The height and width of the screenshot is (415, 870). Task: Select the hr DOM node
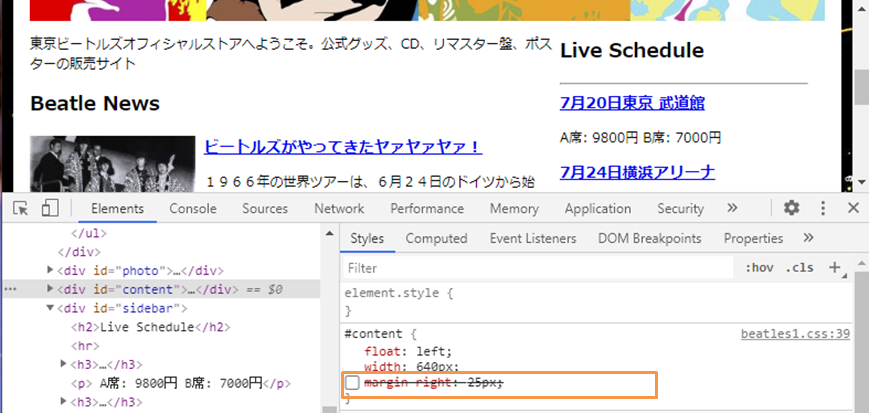(x=85, y=346)
